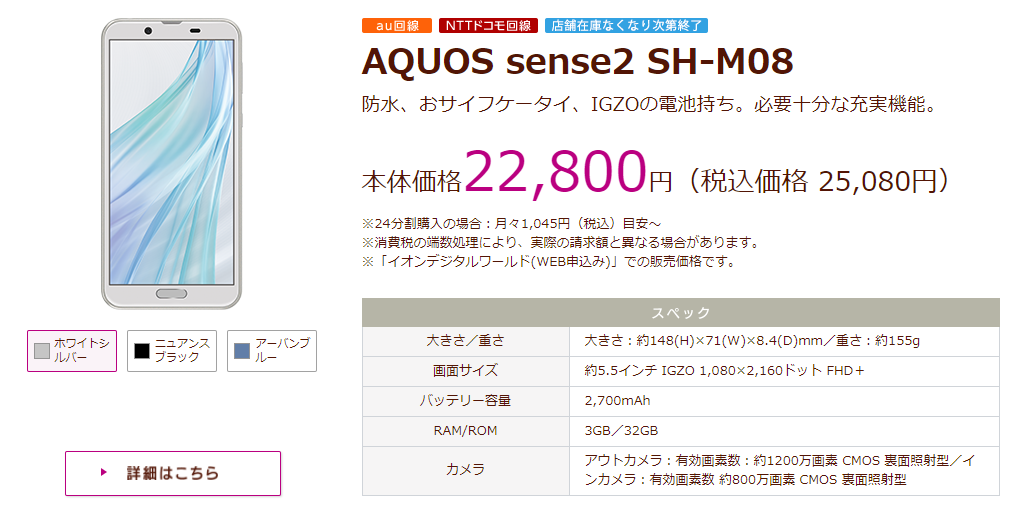Click the au回線 orange tag
Viewport: 1022px width, 511px height.
click(397, 25)
